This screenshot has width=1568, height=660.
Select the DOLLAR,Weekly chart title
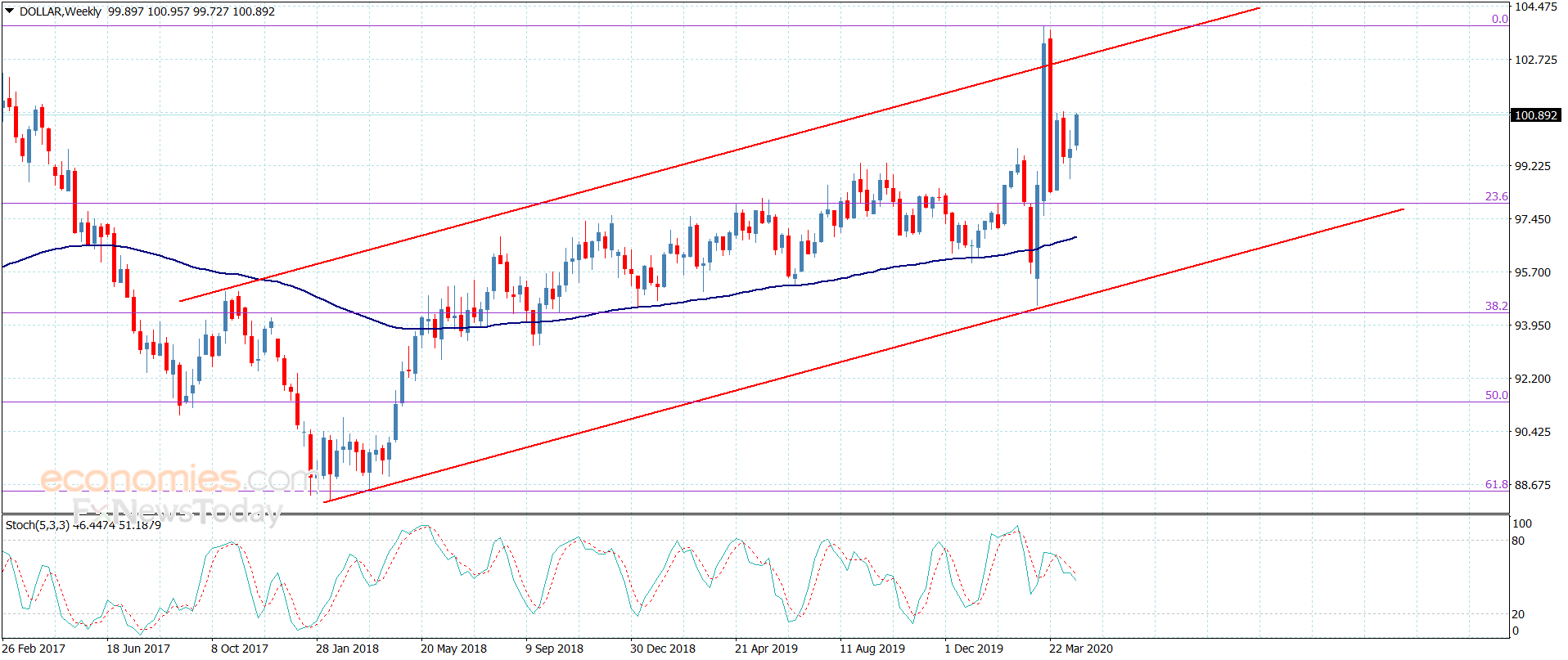click(61, 11)
